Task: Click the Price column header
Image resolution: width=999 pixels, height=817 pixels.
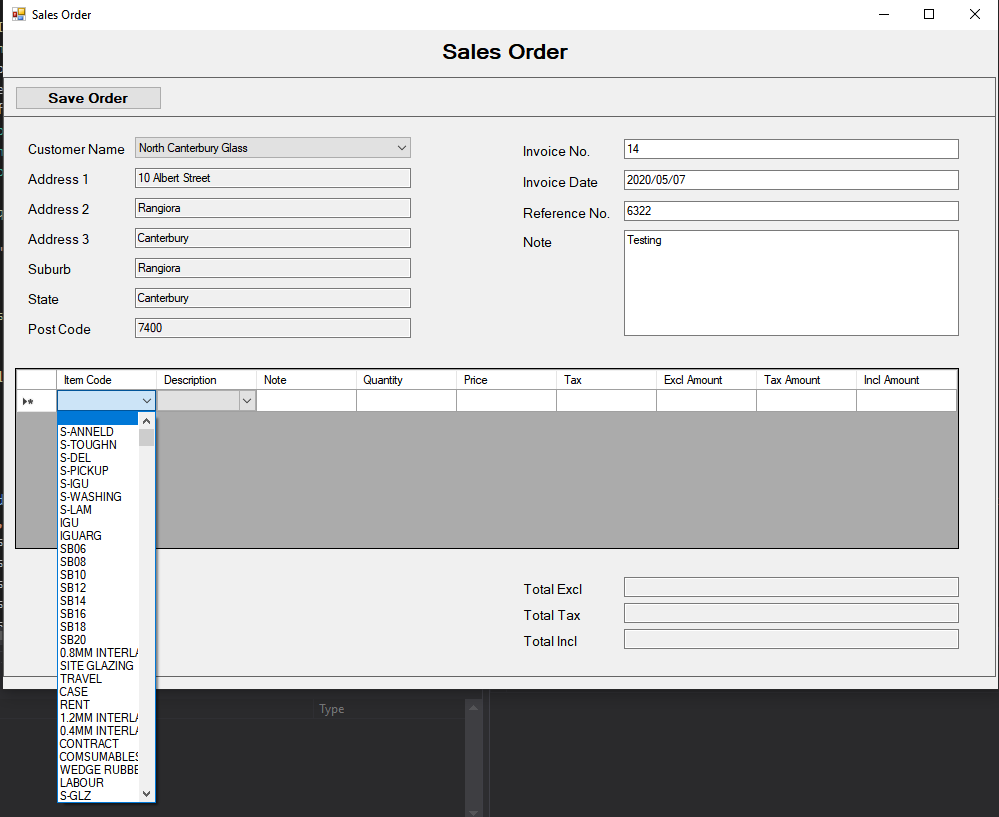Action: coord(507,380)
